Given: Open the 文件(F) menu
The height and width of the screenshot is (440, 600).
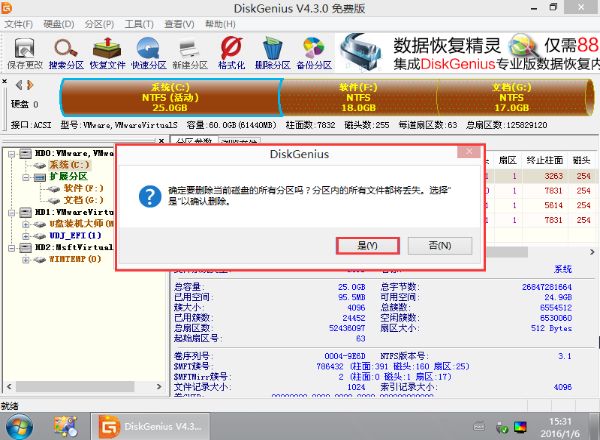Looking at the screenshot, I should point(18,24).
